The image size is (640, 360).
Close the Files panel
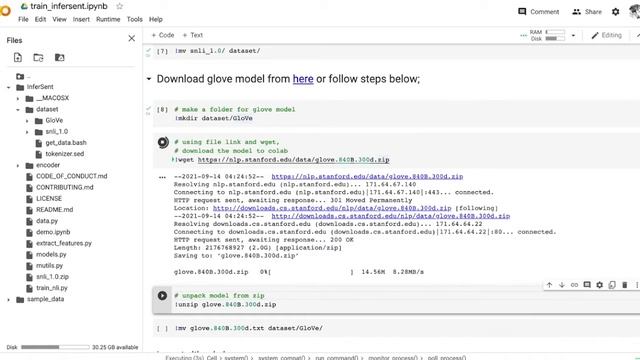131,38
